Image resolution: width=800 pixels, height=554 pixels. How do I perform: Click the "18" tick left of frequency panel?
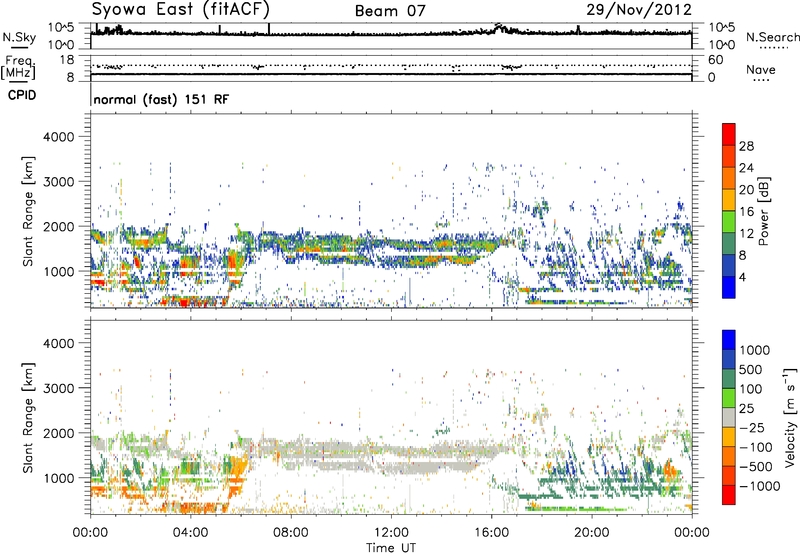click(66, 60)
